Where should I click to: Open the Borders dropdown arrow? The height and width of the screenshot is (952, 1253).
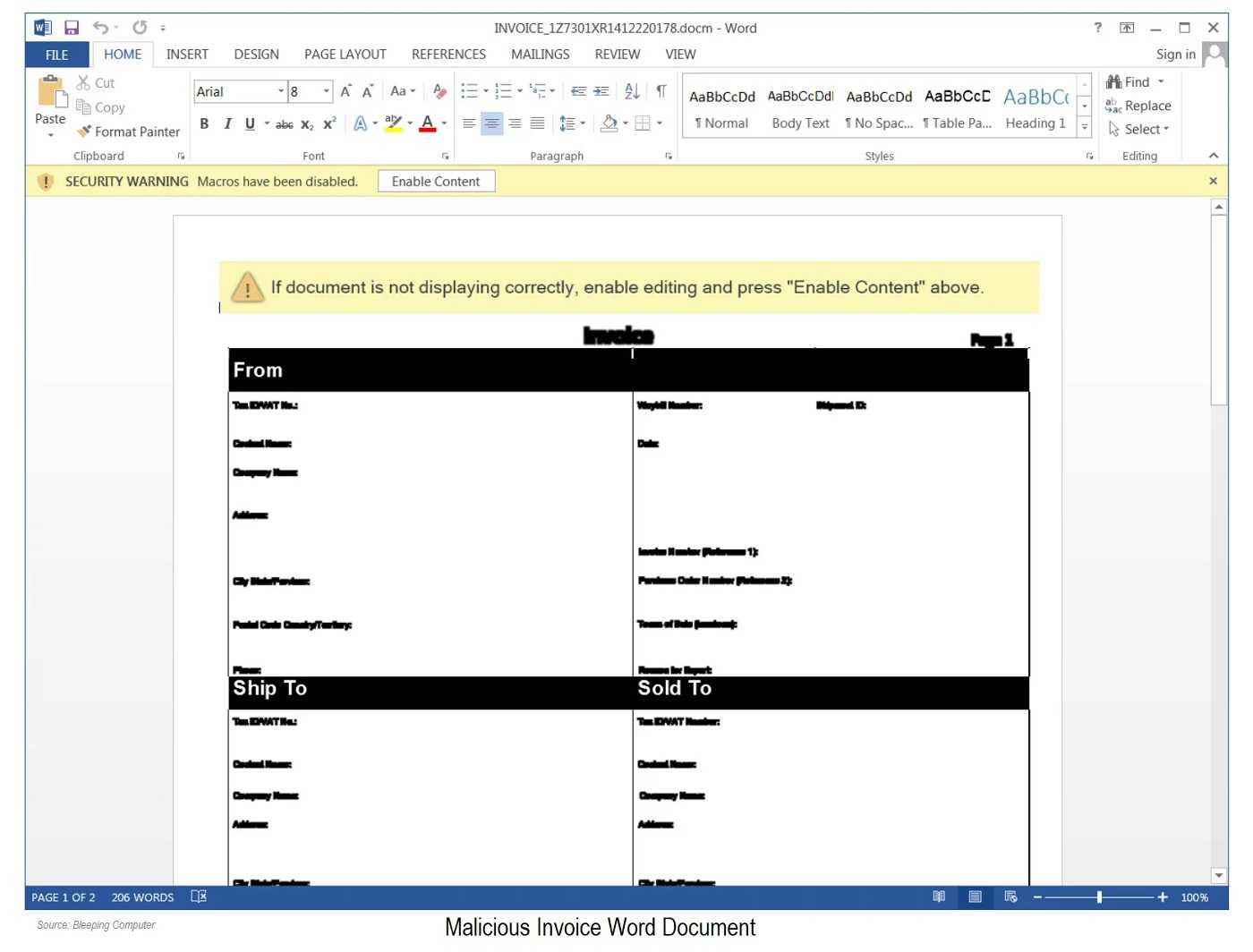[660, 123]
